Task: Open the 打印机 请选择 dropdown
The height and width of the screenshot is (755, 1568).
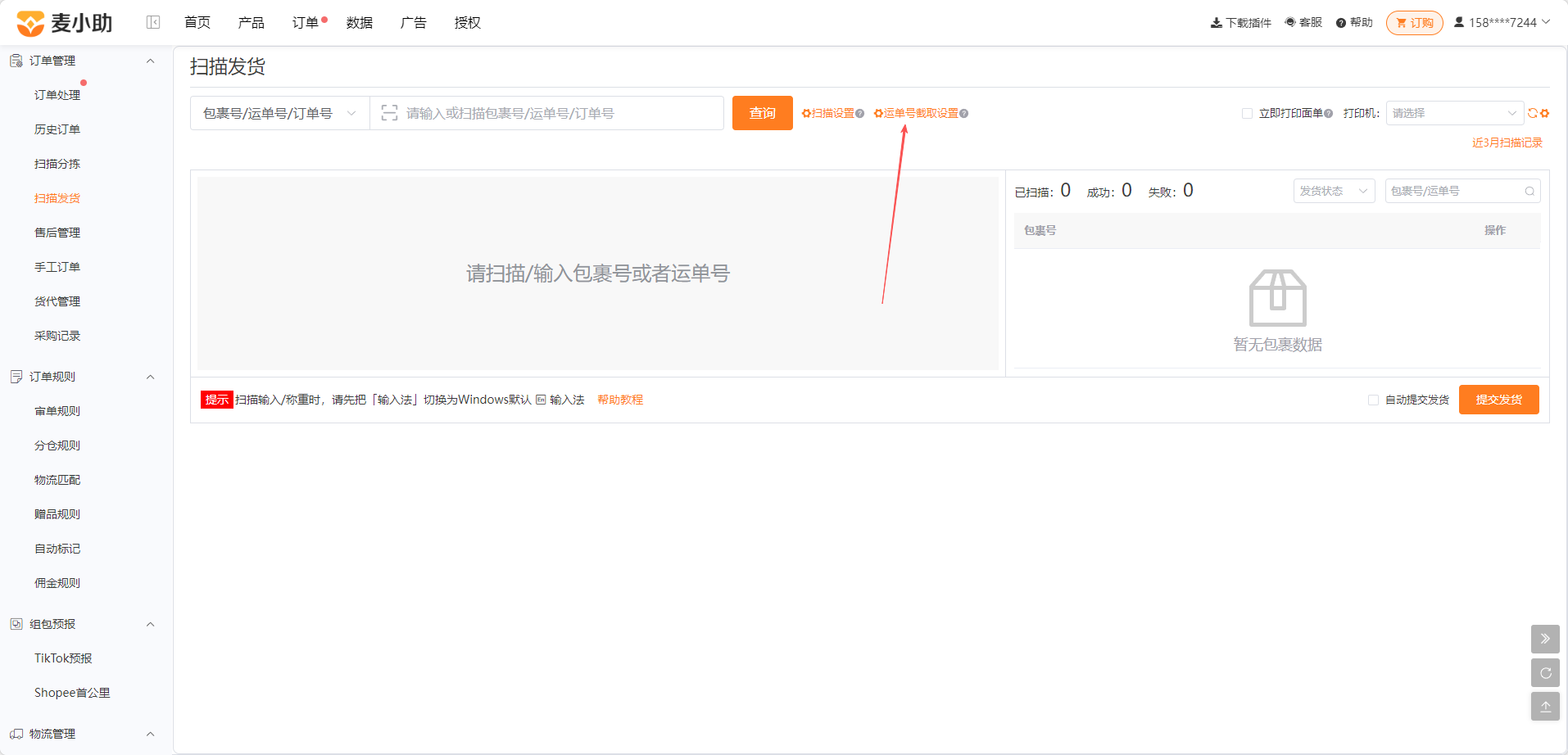Action: click(x=1455, y=113)
